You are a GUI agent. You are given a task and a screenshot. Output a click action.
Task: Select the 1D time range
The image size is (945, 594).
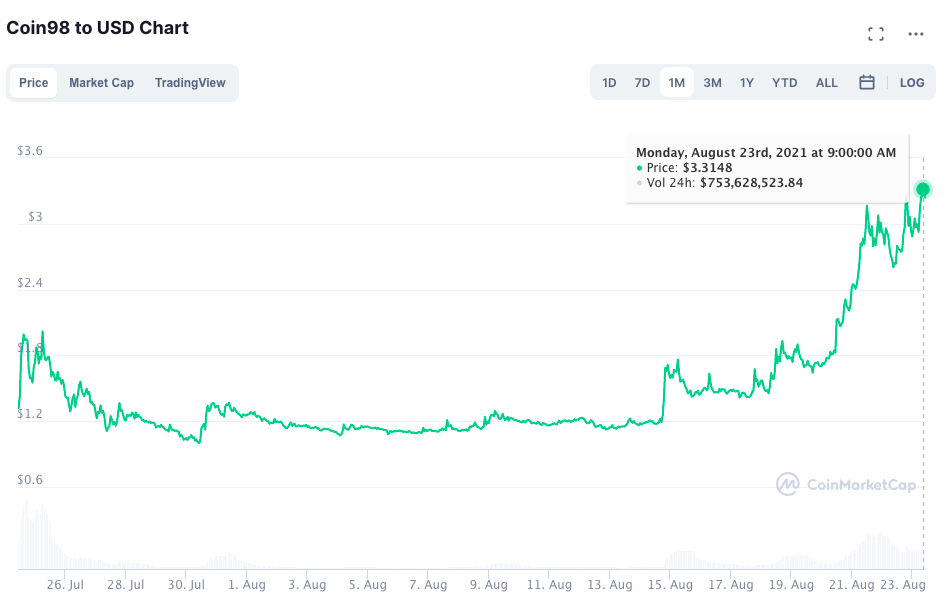(609, 83)
